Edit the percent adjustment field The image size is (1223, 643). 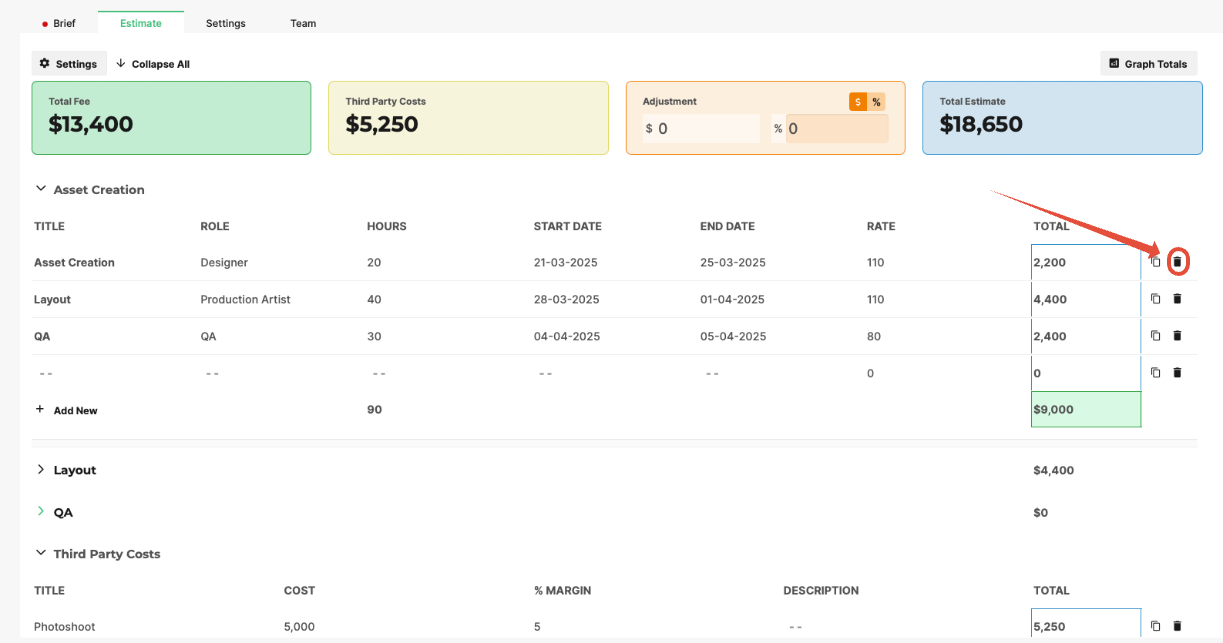836,128
